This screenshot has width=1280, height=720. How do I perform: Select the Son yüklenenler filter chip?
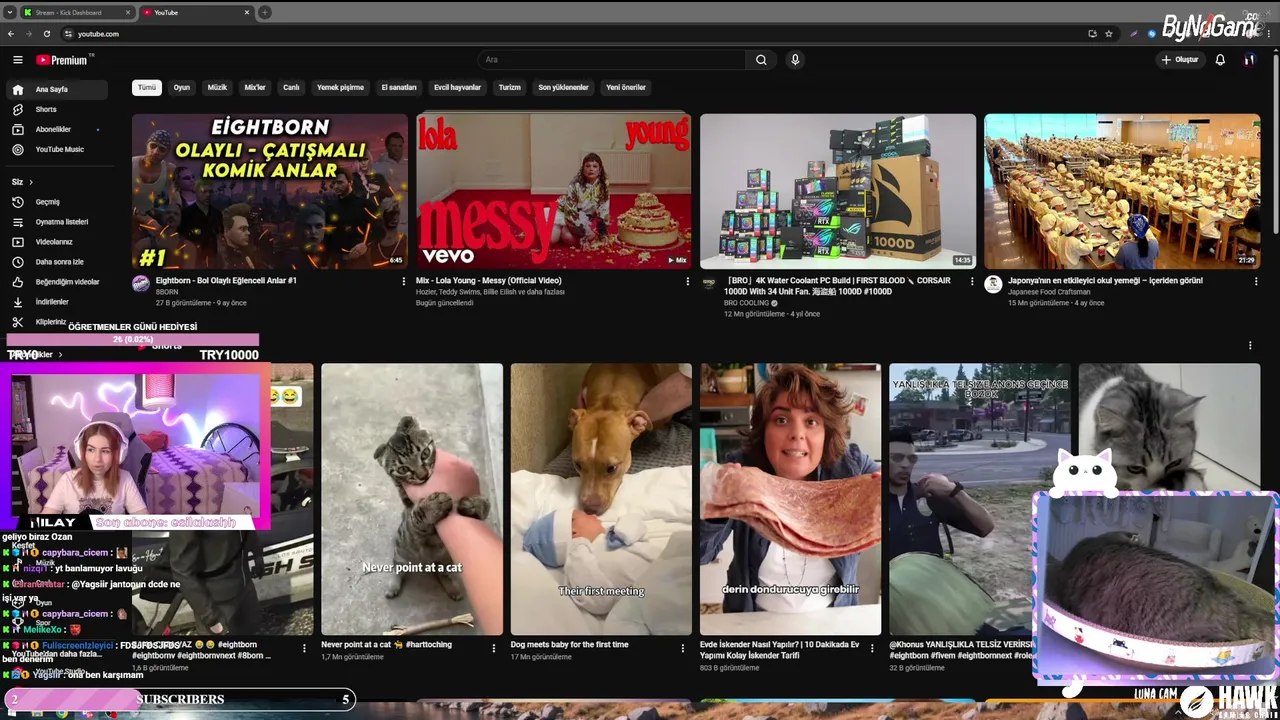point(563,87)
